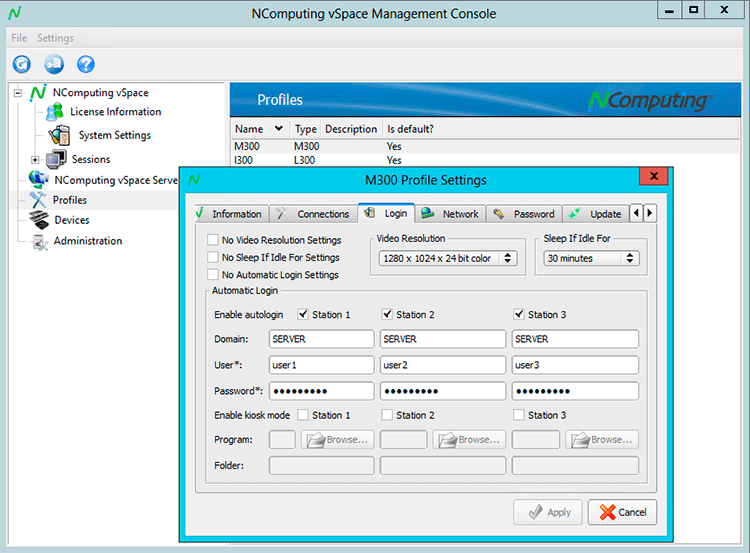
Task: Open the Settings menu
Action: pyautogui.click(x=55, y=38)
